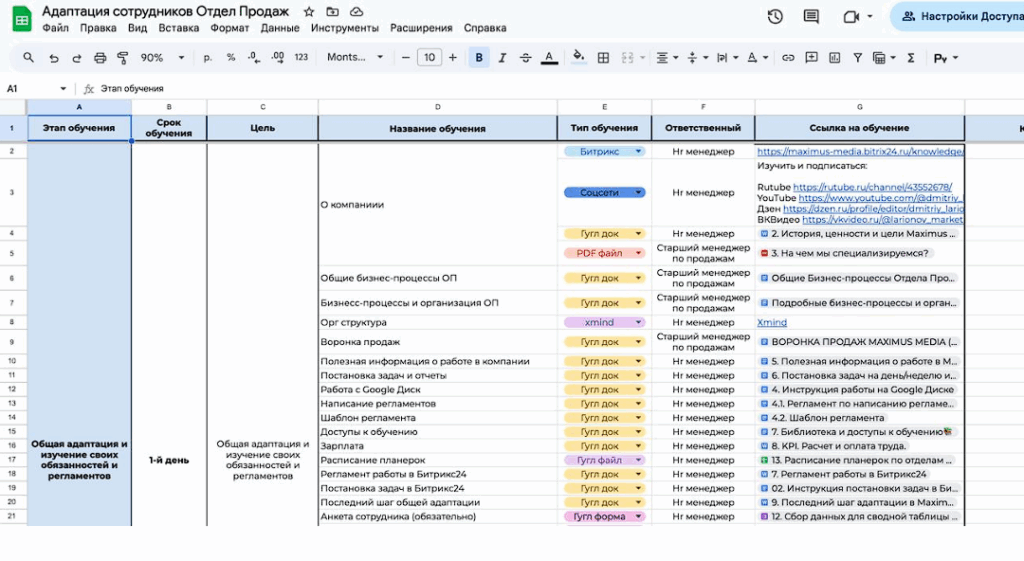Open the Xmind link in cell
Screen dimensions: 1024x561
pyautogui.click(x=772, y=323)
